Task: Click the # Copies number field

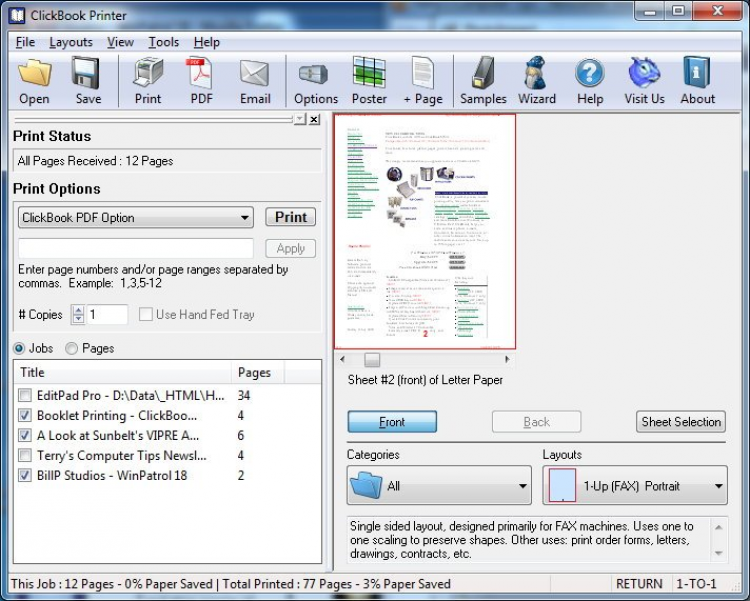Action: coord(106,314)
